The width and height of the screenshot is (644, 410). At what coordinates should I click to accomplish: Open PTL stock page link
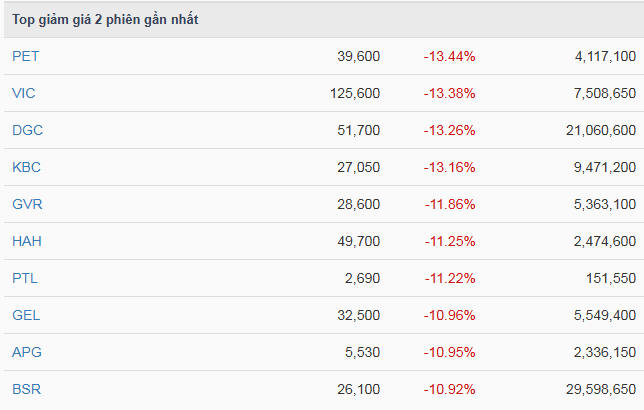(x=24, y=278)
